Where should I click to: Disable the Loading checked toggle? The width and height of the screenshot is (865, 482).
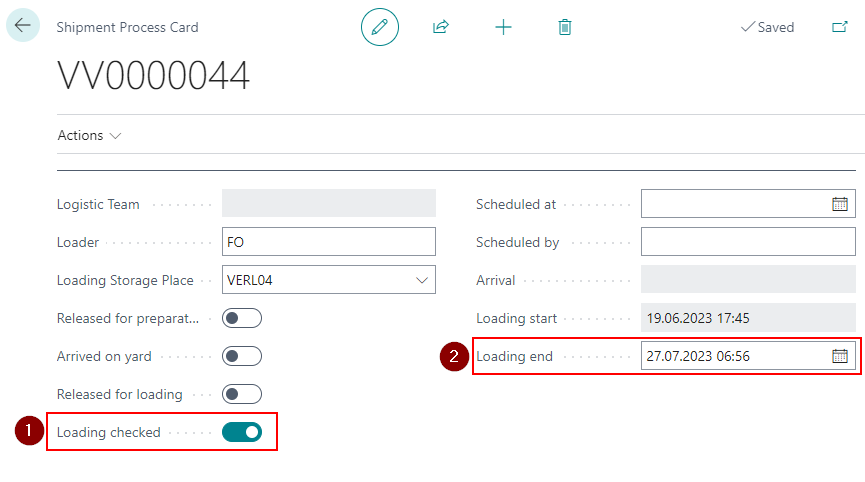(x=242, y=432)
